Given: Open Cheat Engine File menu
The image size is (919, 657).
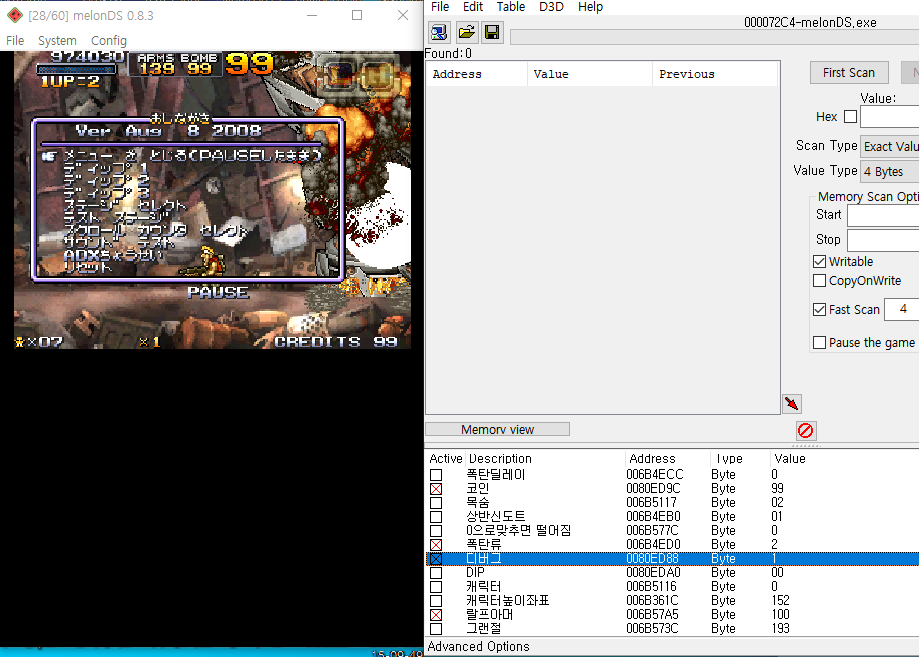Looking at the screenshot, I should (x=440, y=7).
